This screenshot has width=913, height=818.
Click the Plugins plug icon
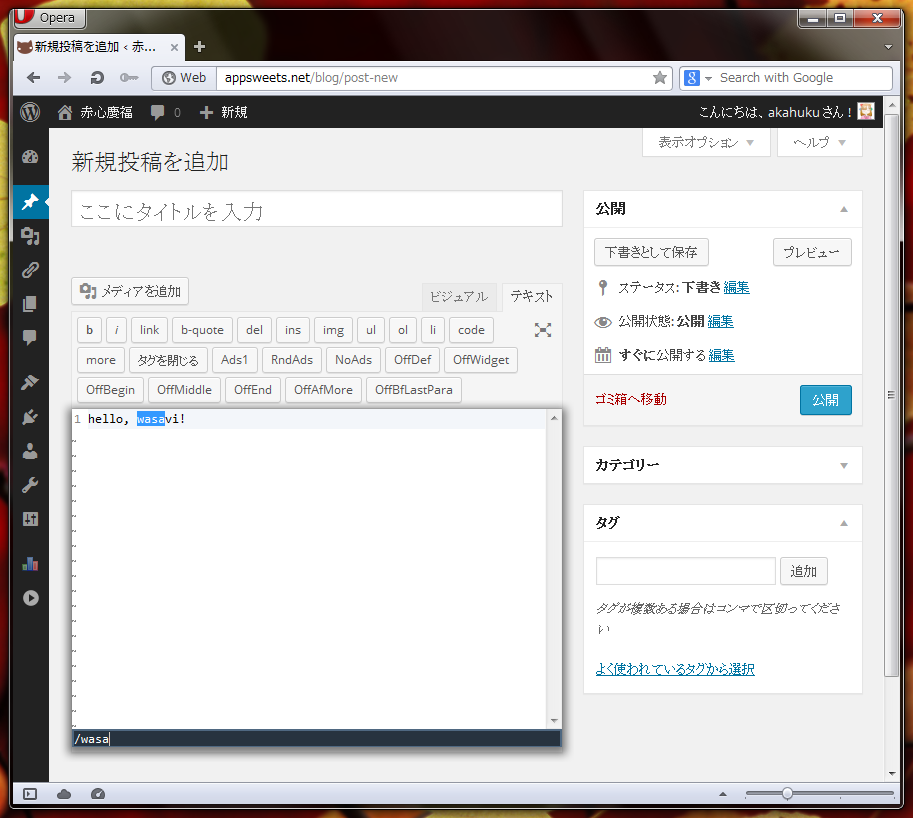(30, 414)
